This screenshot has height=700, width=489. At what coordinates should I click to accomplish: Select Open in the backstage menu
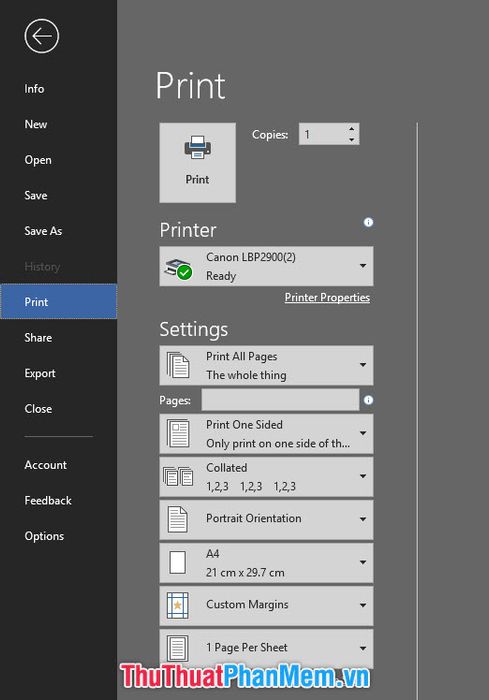pos(38,160)
